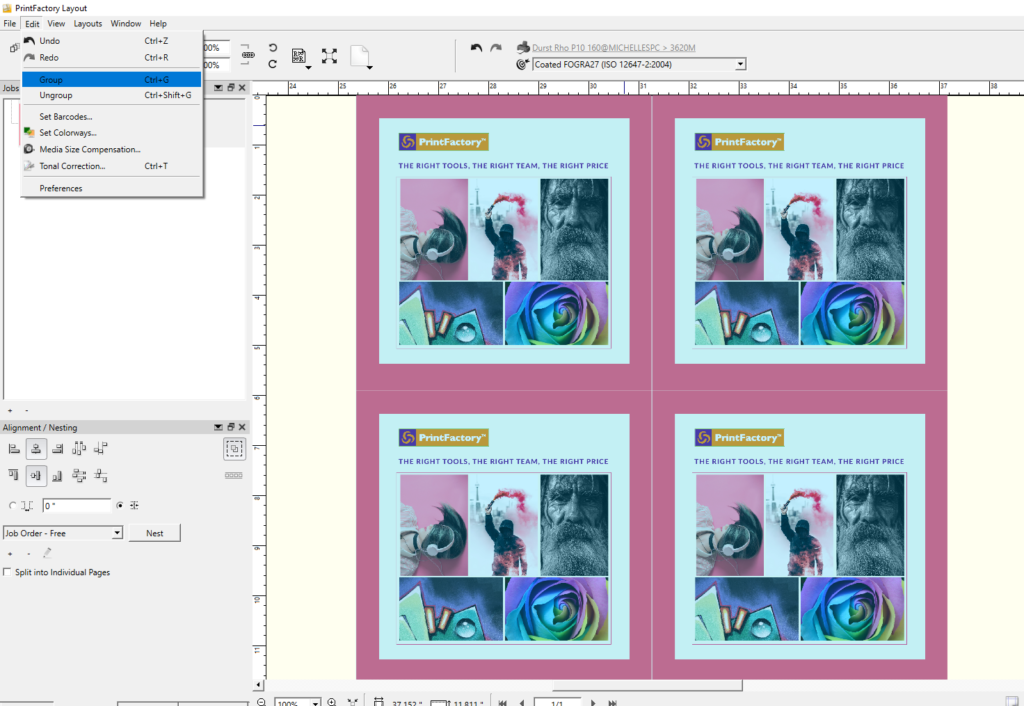Open the Layouts menu
The image size is (1024, 706).
coord(88,24)
